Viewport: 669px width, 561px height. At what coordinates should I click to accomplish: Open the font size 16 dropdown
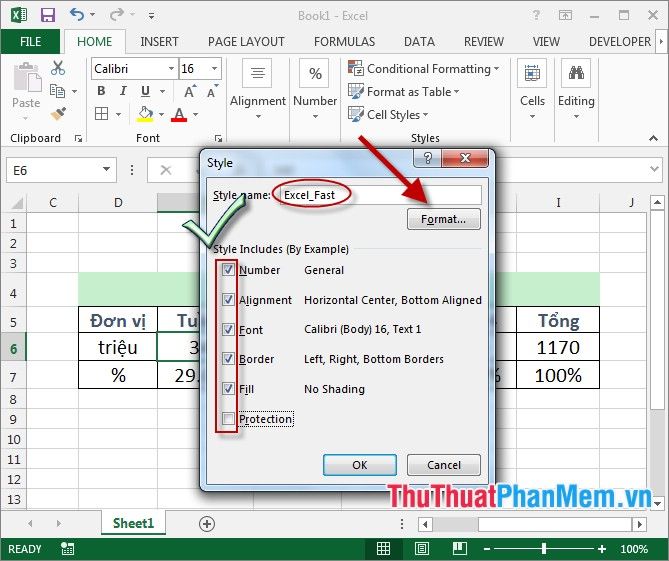215,69
